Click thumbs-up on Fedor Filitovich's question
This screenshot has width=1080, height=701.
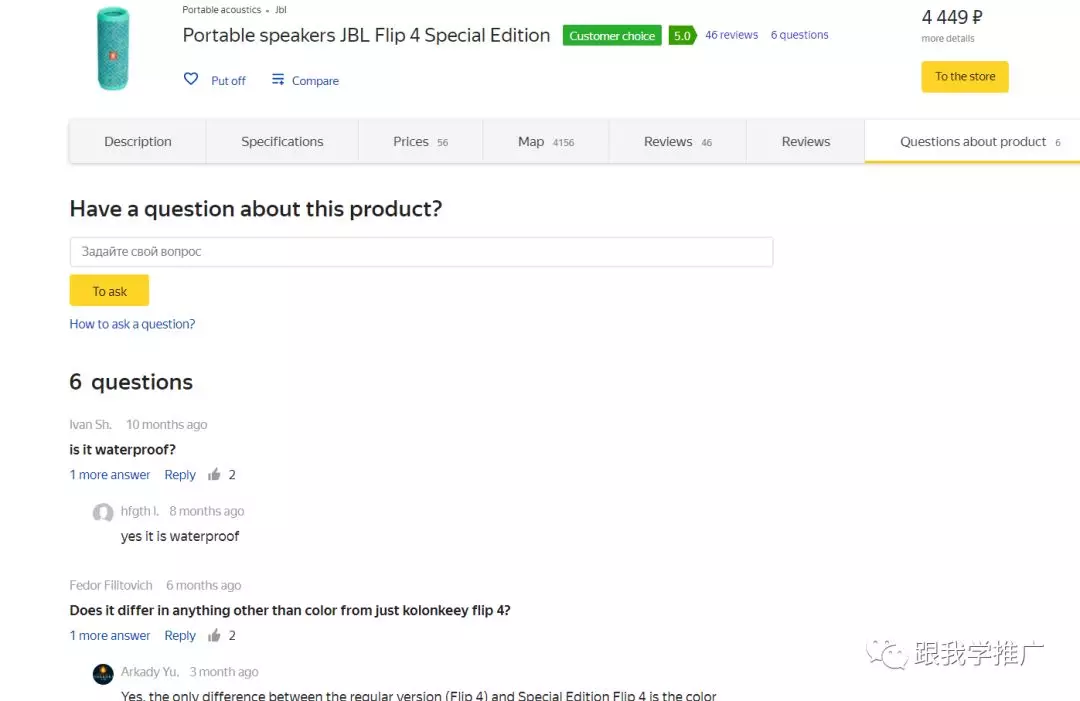[214, 636]
